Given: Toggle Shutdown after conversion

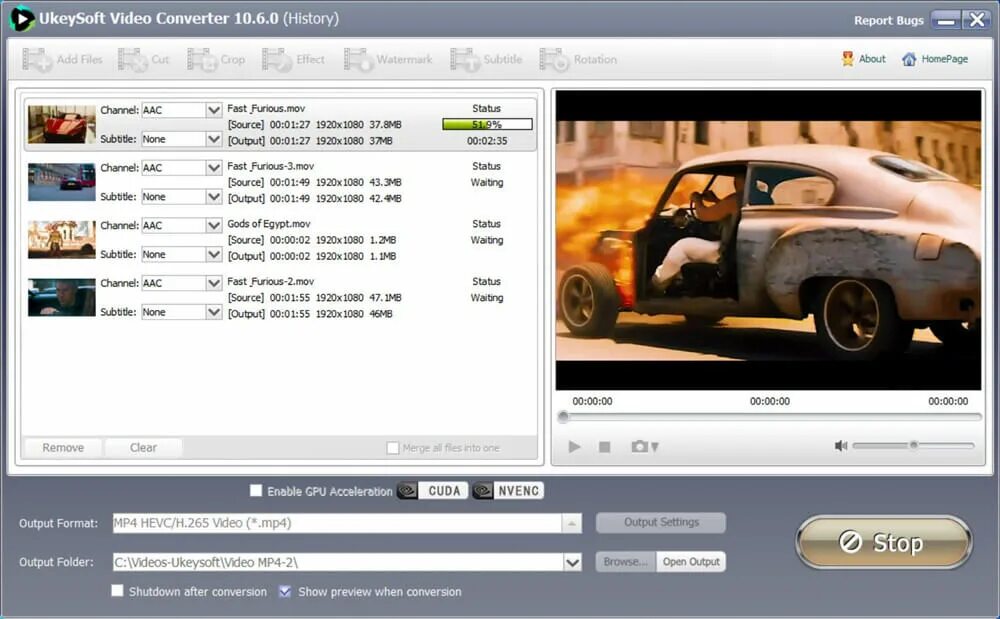Looking at the screenshot, I should coord(117,591).
